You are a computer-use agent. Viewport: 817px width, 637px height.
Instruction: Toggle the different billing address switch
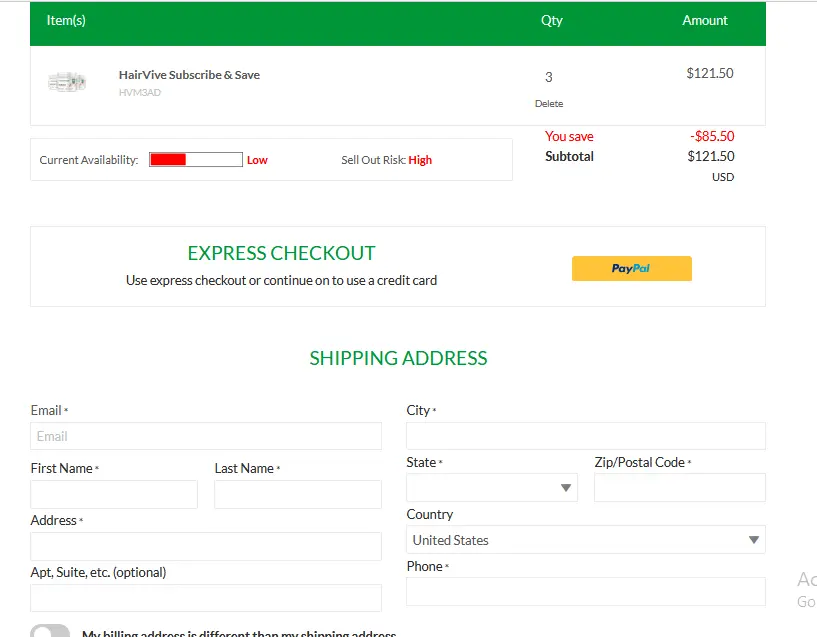coord(50,632)
